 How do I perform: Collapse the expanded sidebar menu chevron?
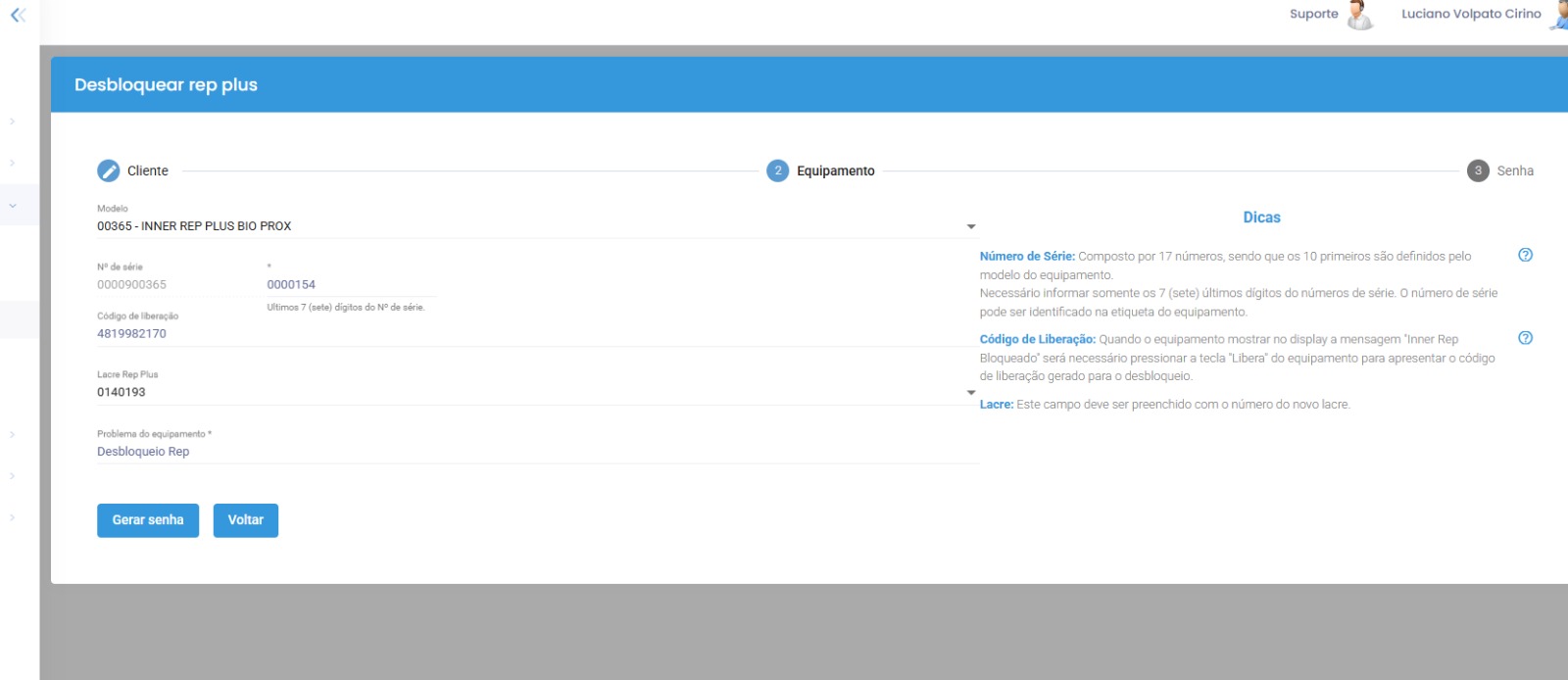point(13,206)
